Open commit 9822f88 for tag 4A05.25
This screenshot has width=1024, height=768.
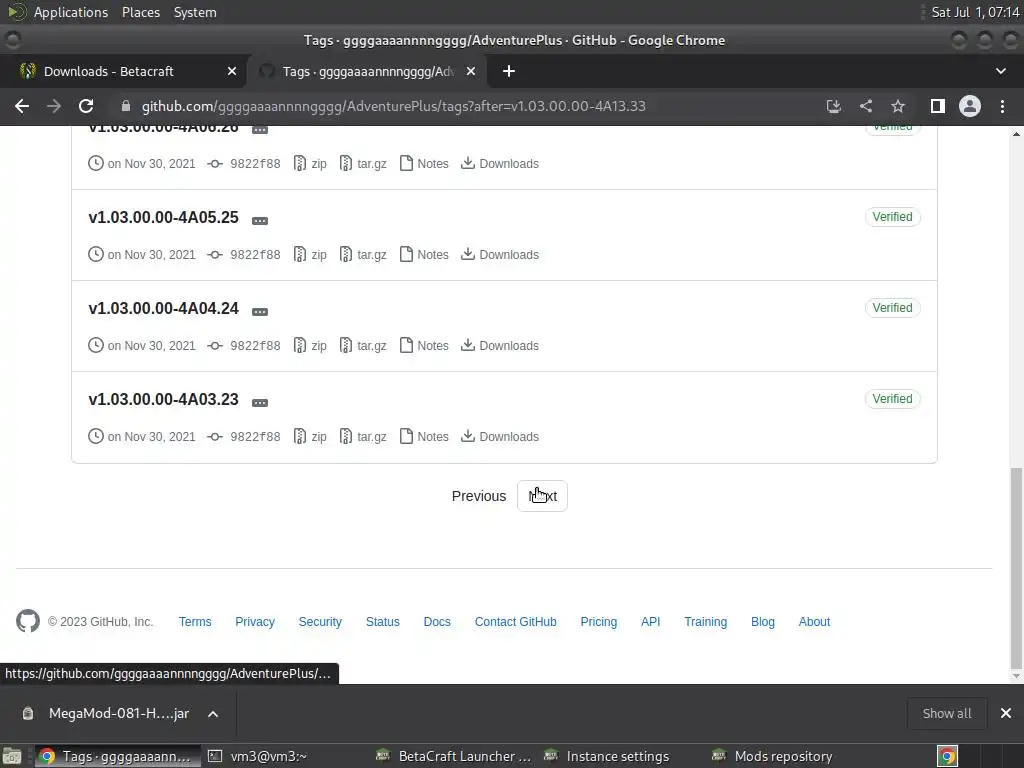click(244, 255)
